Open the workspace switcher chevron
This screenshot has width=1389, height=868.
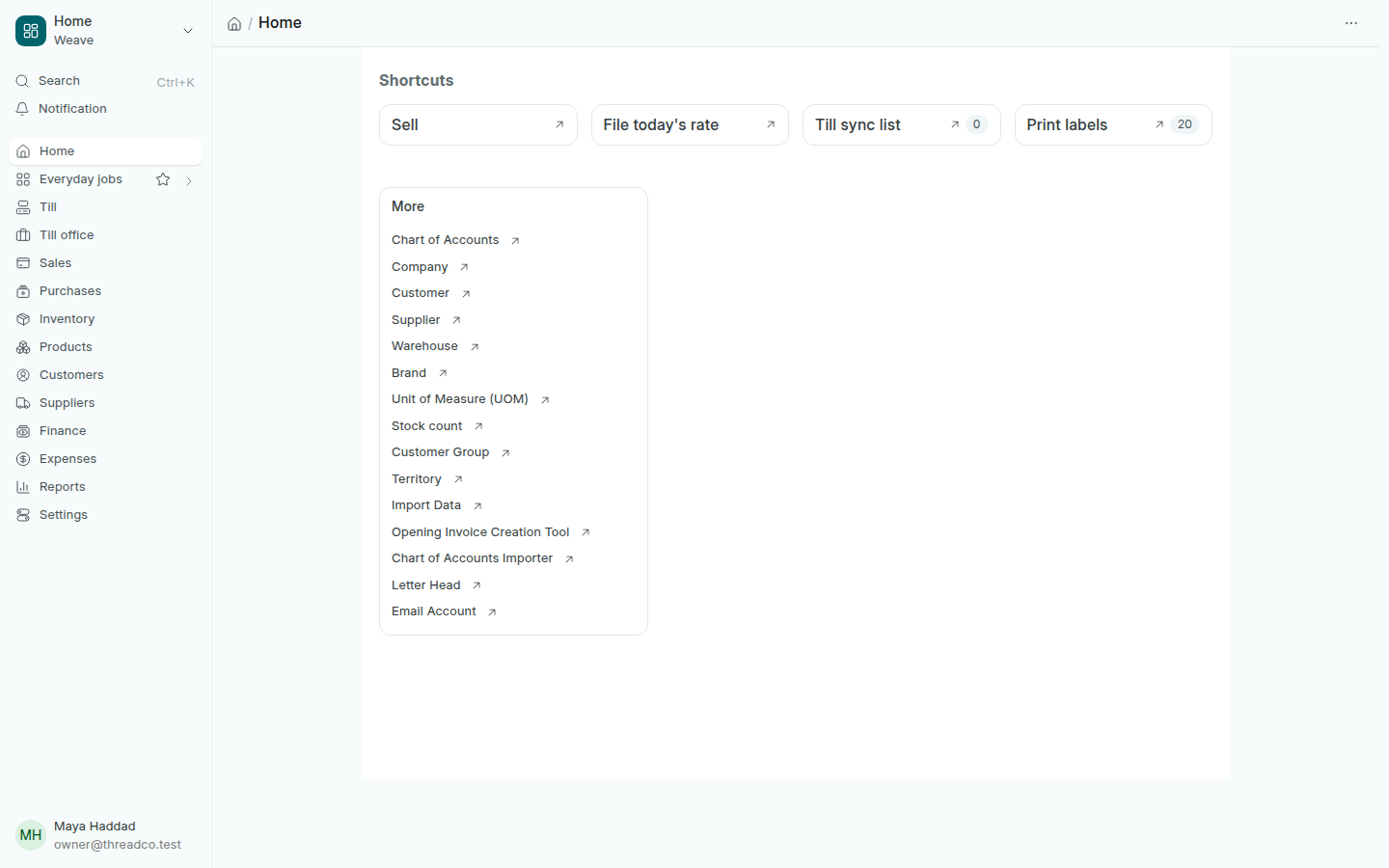tap(188, 31)
